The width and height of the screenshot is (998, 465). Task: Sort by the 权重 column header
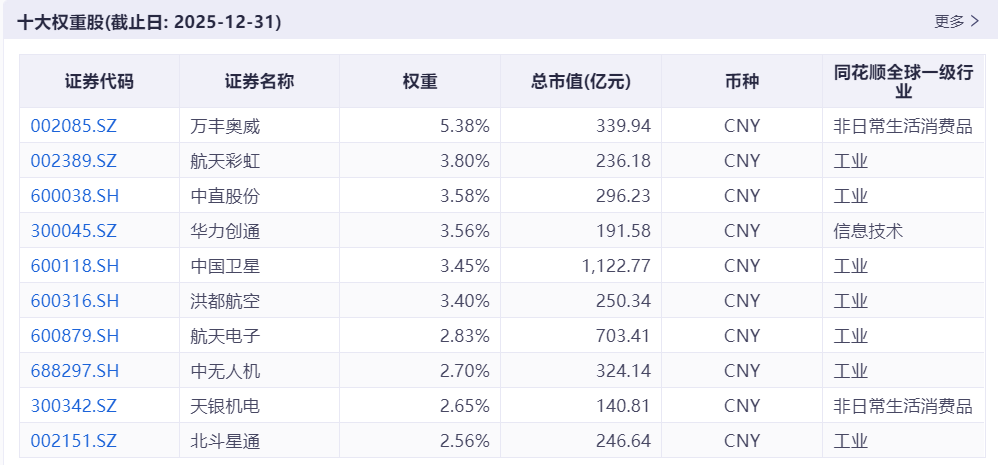(x=420, y=82)
